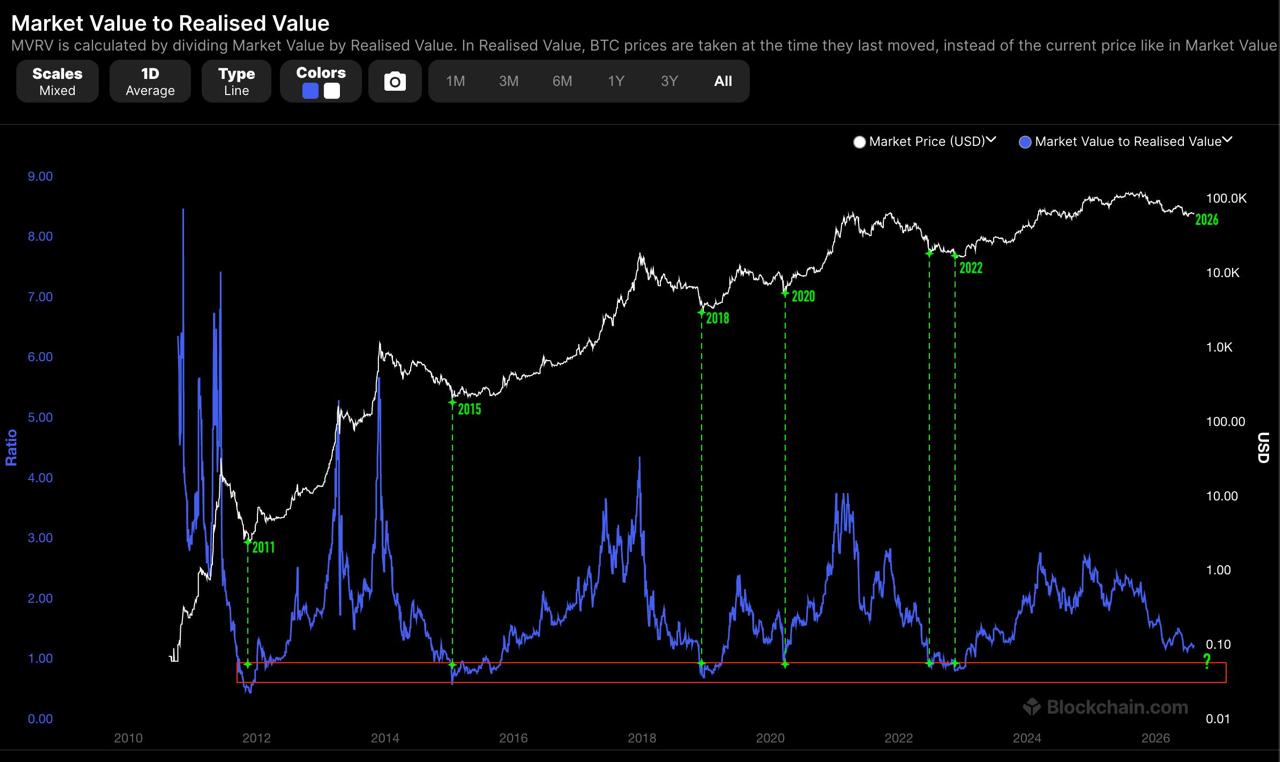Click the 2020 label on the time axis
This screenshot has width=1280, height=762.
[770, 739]
